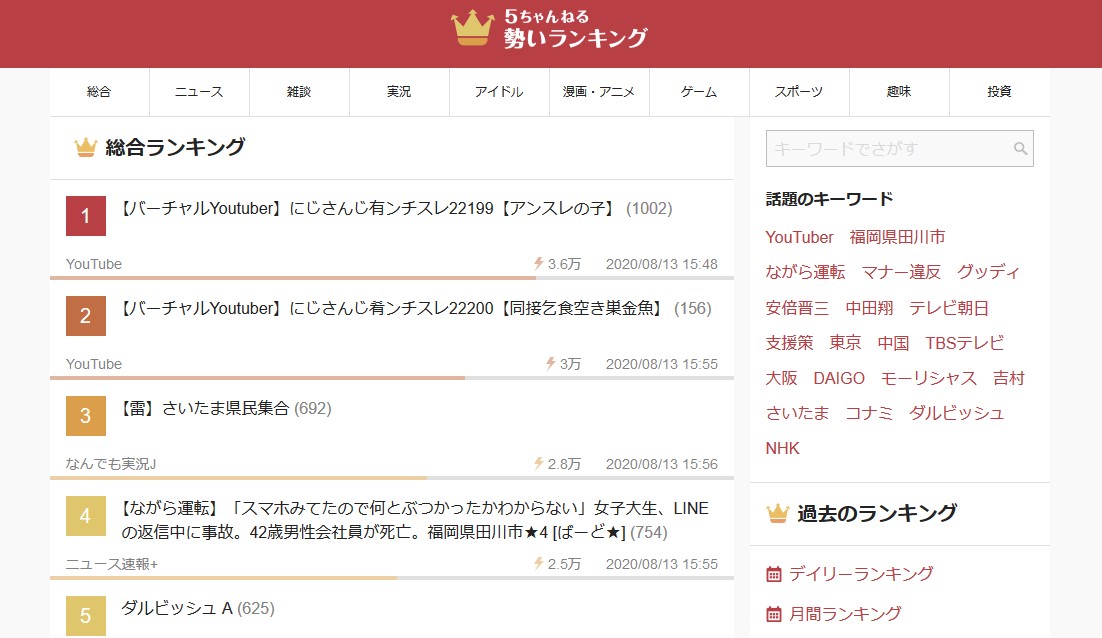This screenshot has height=638, width=1102.
Task: Click the rank 5 number badge
Action: click(86, 616)
